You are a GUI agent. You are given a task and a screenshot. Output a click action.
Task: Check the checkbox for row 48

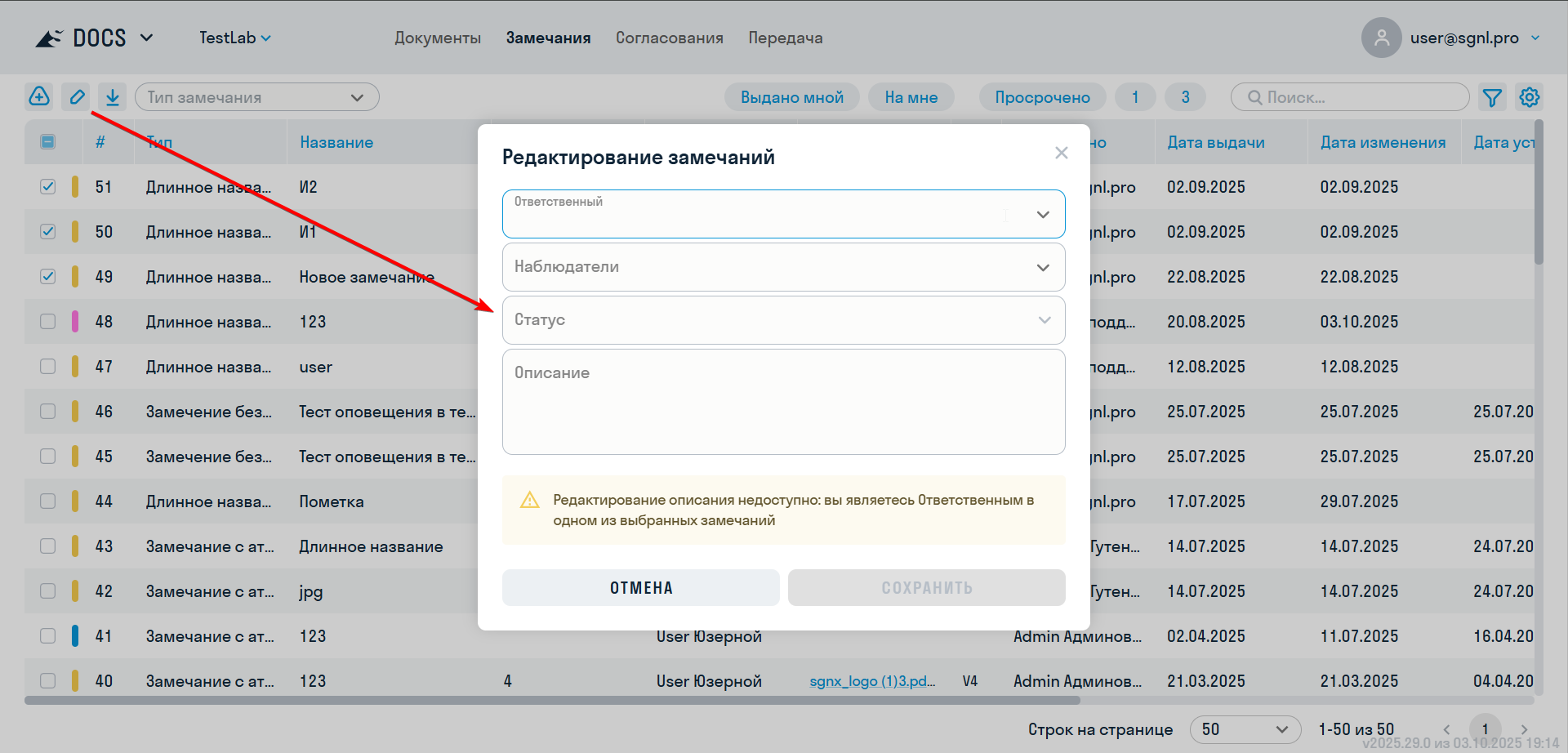point(48,322)
